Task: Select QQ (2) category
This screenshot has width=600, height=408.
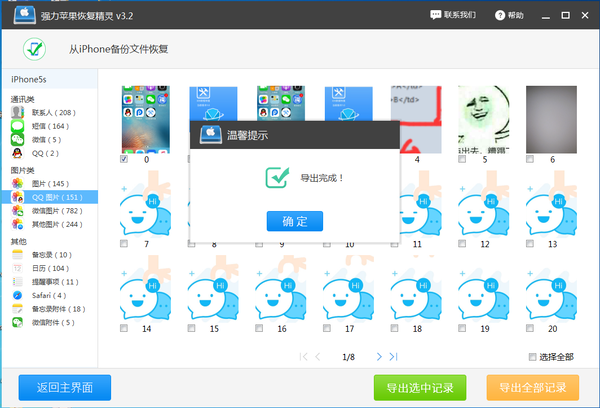Action: [50, 153]
